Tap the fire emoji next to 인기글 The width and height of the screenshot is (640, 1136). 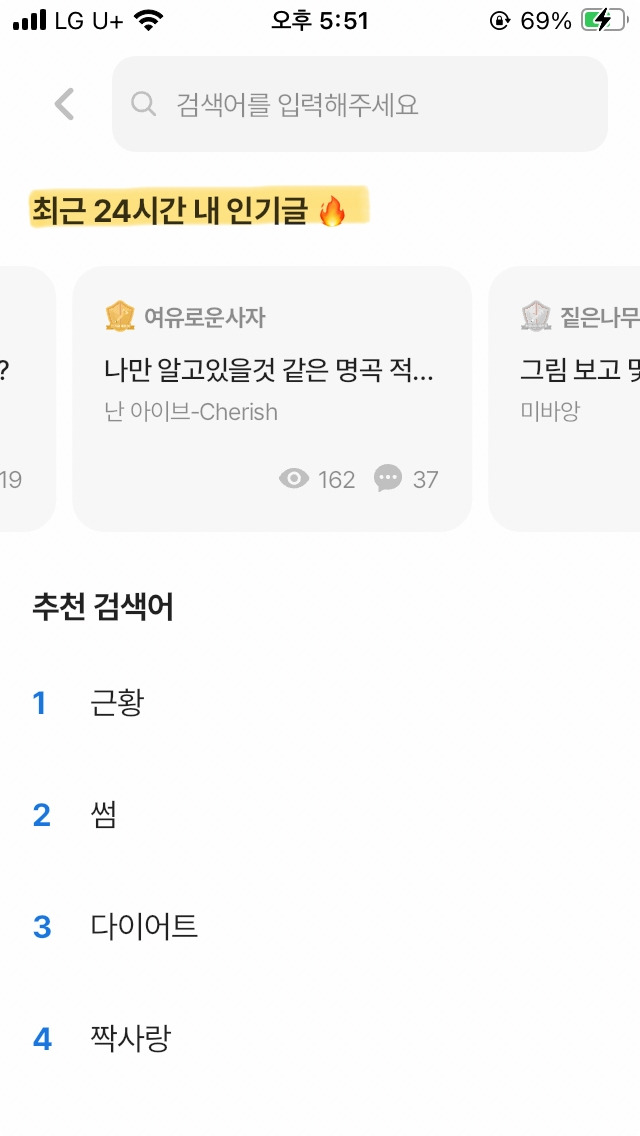(333, 211)
